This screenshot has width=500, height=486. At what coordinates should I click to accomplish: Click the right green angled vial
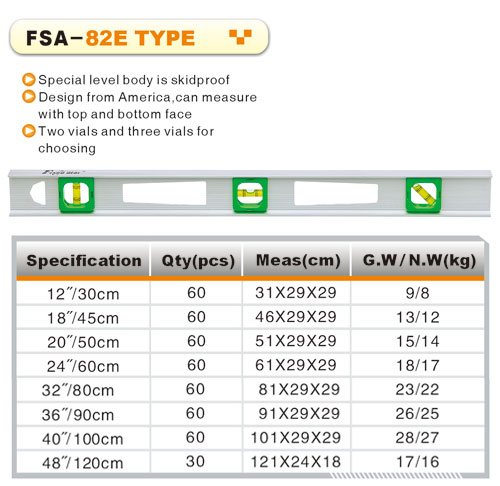coord(424,195)
